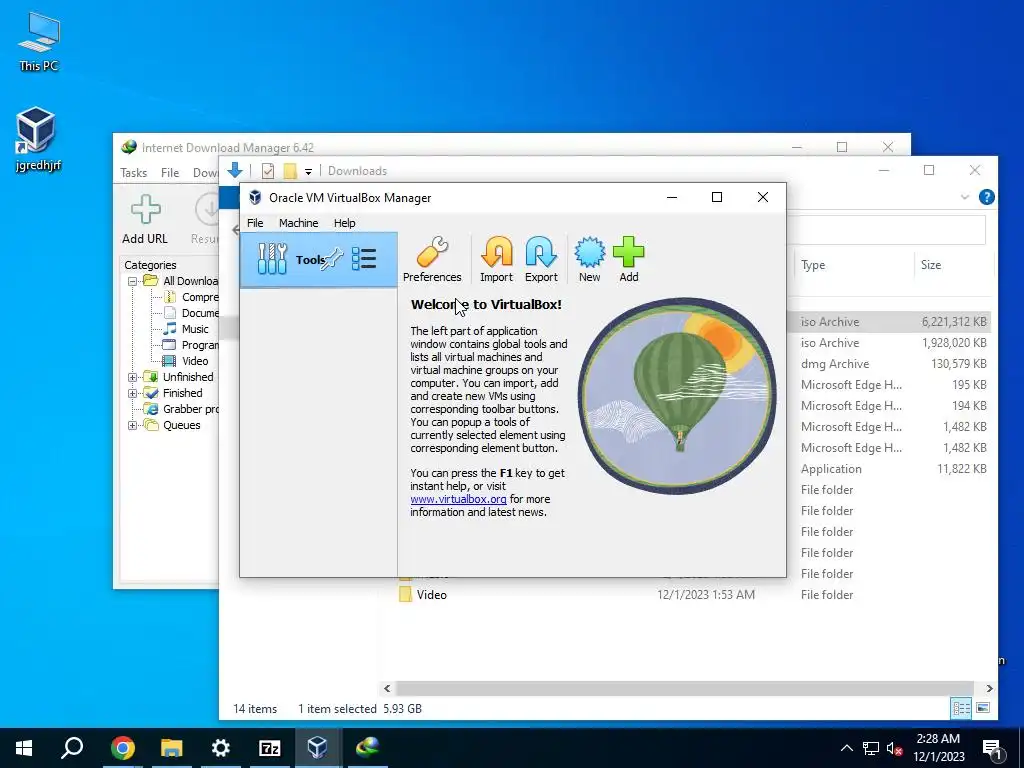Select the Tools item in VirtualBox sidebar
This screenshot has height=768, width=1024.
click(319, 259)
